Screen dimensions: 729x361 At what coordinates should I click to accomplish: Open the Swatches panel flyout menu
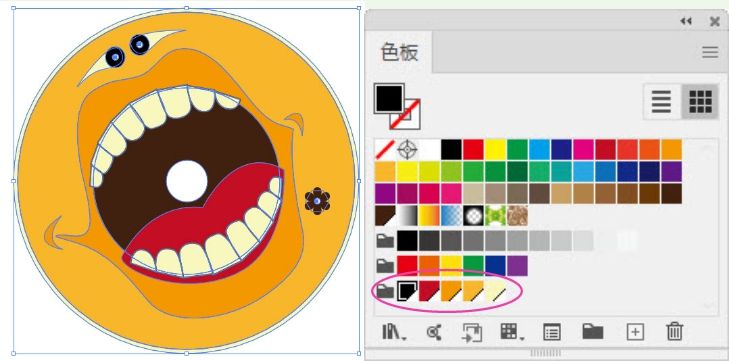click(x=710, y=52)
